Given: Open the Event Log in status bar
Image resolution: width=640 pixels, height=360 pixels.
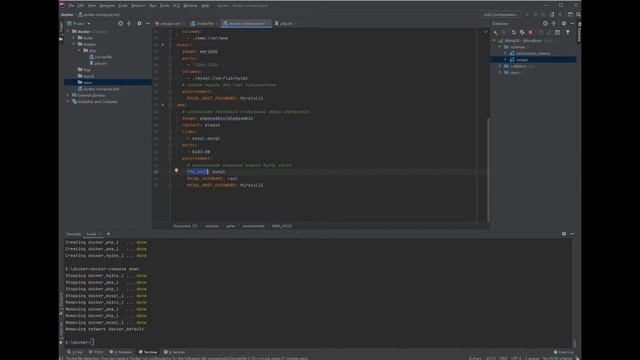Looking at the screenshot, I should [x=564, y=352].
